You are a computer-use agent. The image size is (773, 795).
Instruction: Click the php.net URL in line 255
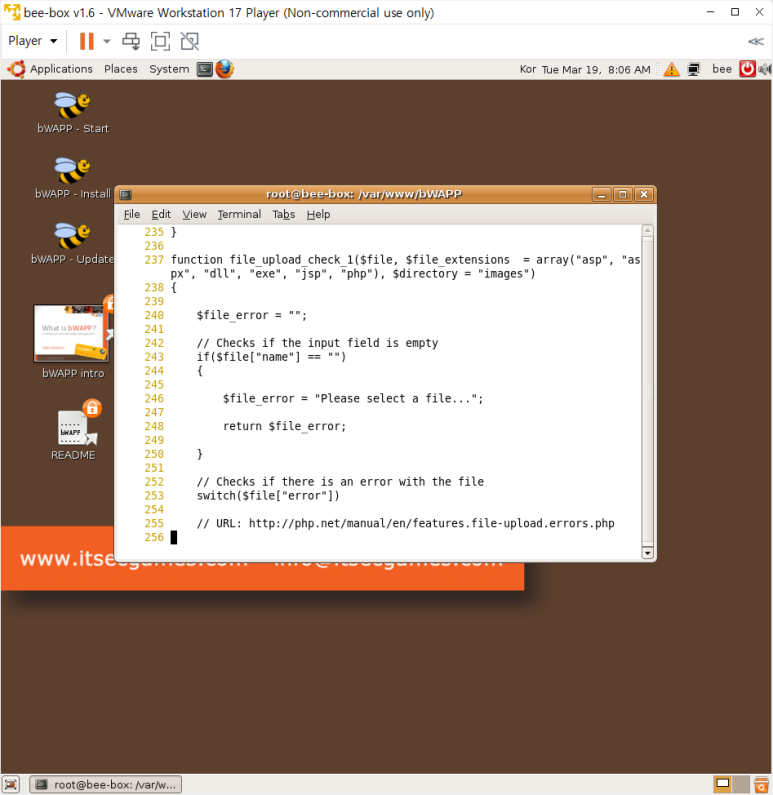(x=431, y=523)
